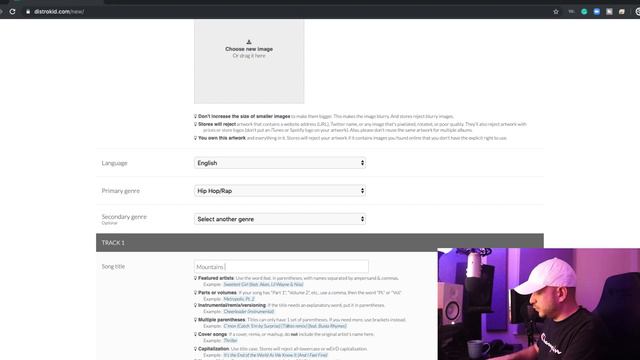Open the Language dropdown set to English
640x360 pixels.
point(280,163)
